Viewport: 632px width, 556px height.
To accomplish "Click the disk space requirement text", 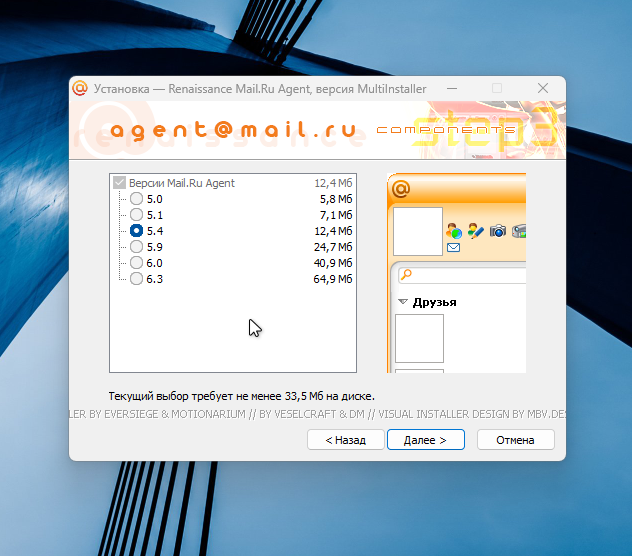I will [241, 396].
